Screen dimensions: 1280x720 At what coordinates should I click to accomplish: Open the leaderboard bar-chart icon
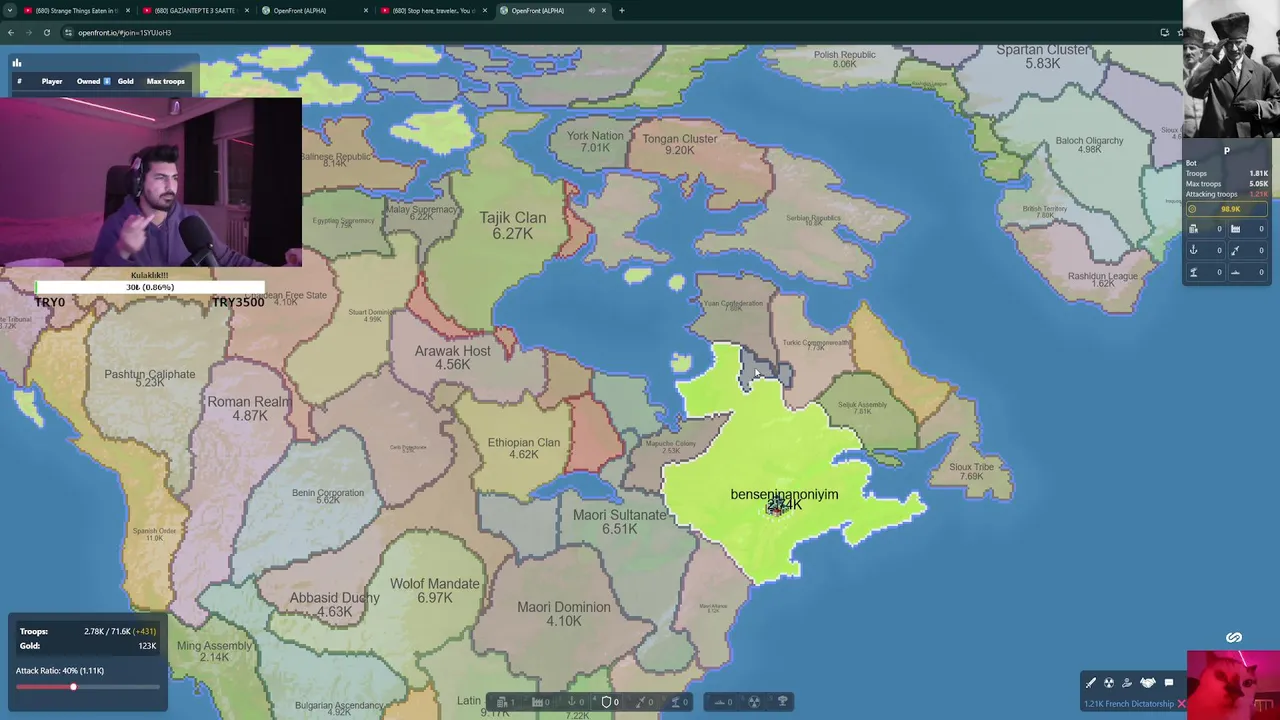[17, 63]
